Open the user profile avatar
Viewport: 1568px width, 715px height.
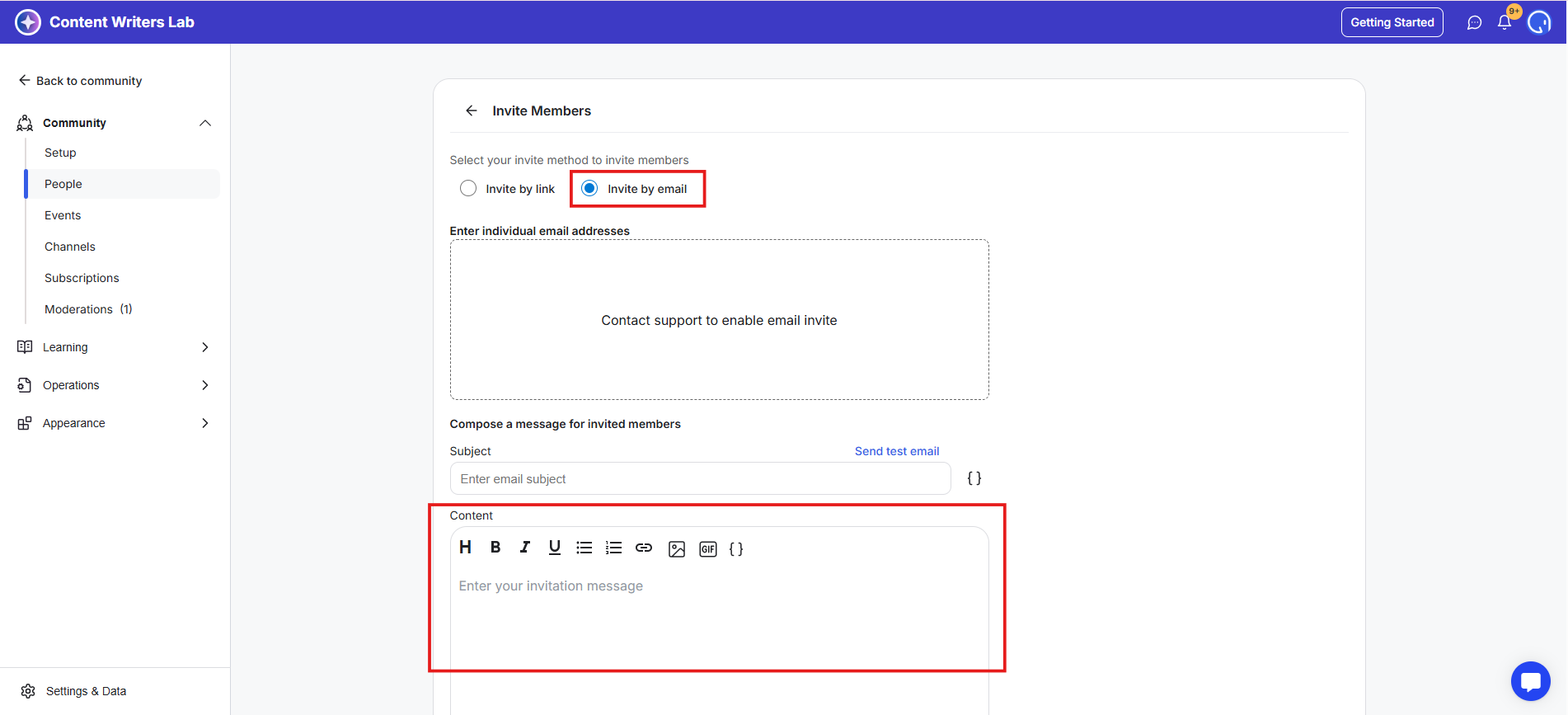(x=1539, y=22)
